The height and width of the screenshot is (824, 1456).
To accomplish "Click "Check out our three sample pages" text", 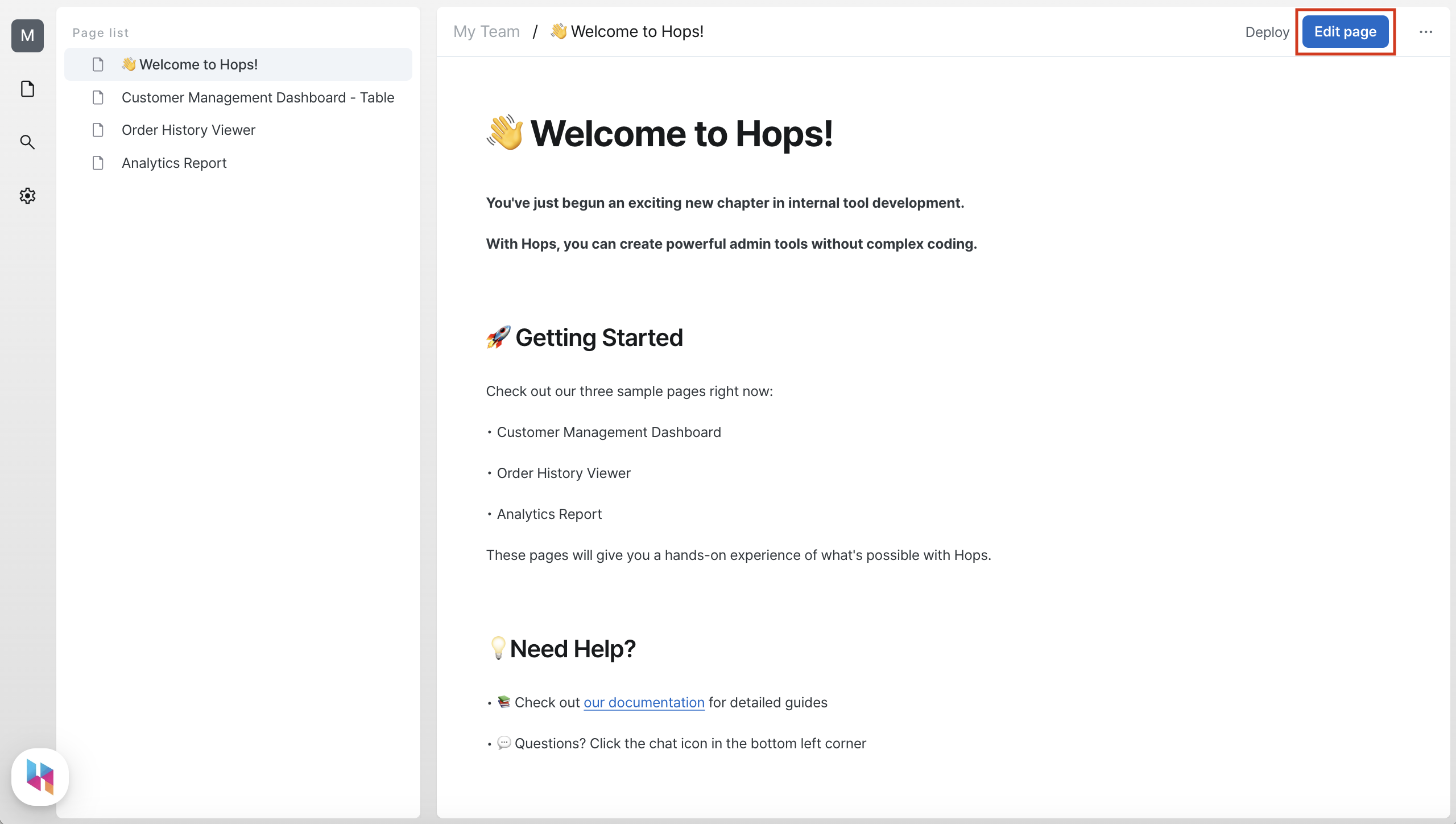I will pyautogui.click(x=629, y=392).
